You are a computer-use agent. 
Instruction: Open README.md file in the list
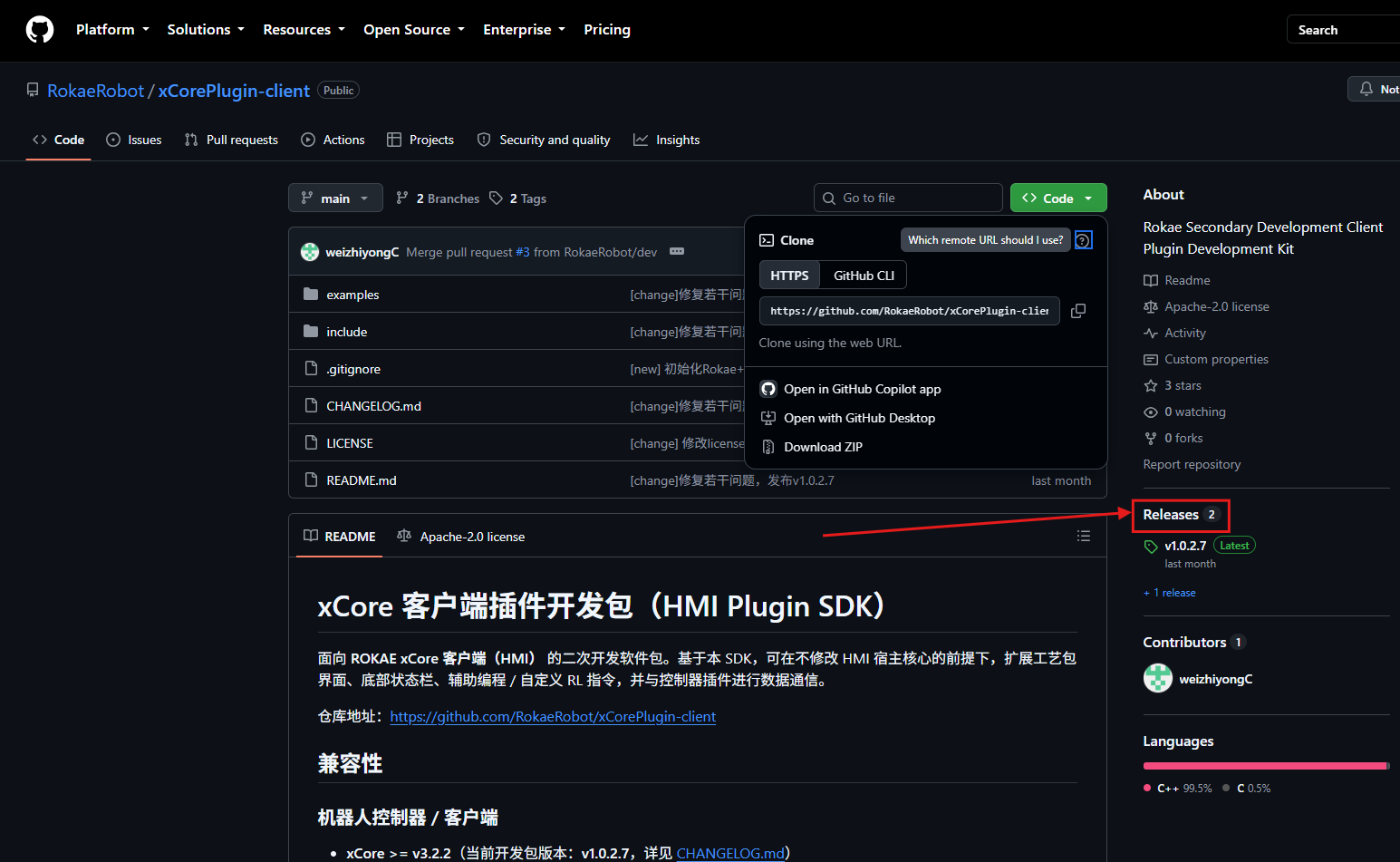[x=362, y=480]
